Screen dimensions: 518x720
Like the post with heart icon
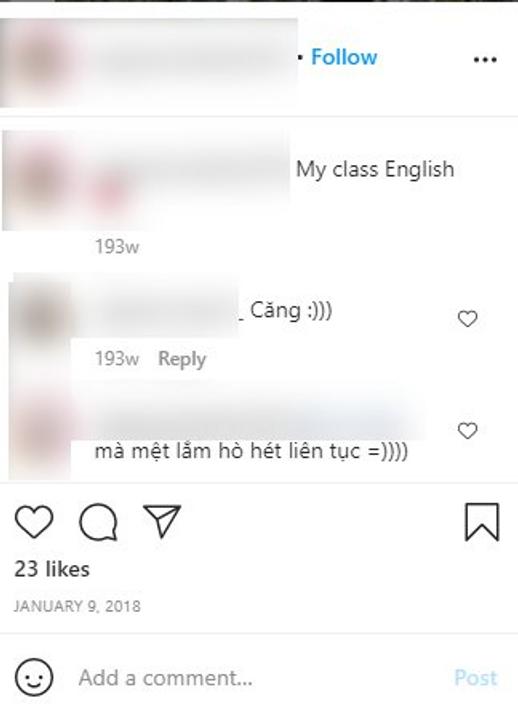click(x=34, y=522)
